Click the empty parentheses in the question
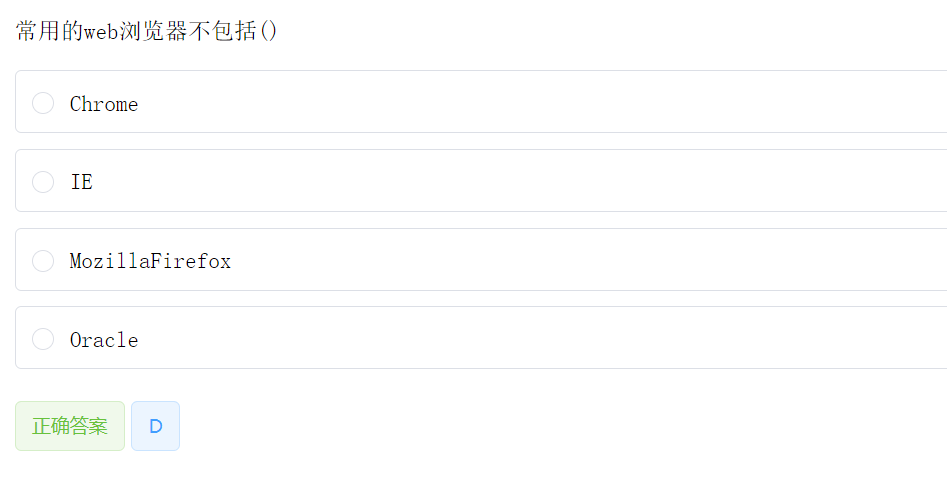947x479 pixels. point(268,31)
